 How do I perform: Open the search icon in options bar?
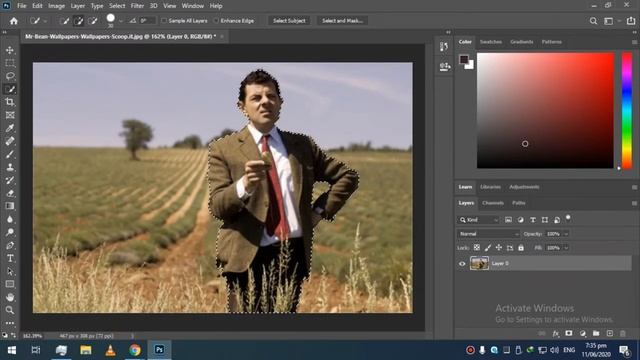click(x=593, y=21)
